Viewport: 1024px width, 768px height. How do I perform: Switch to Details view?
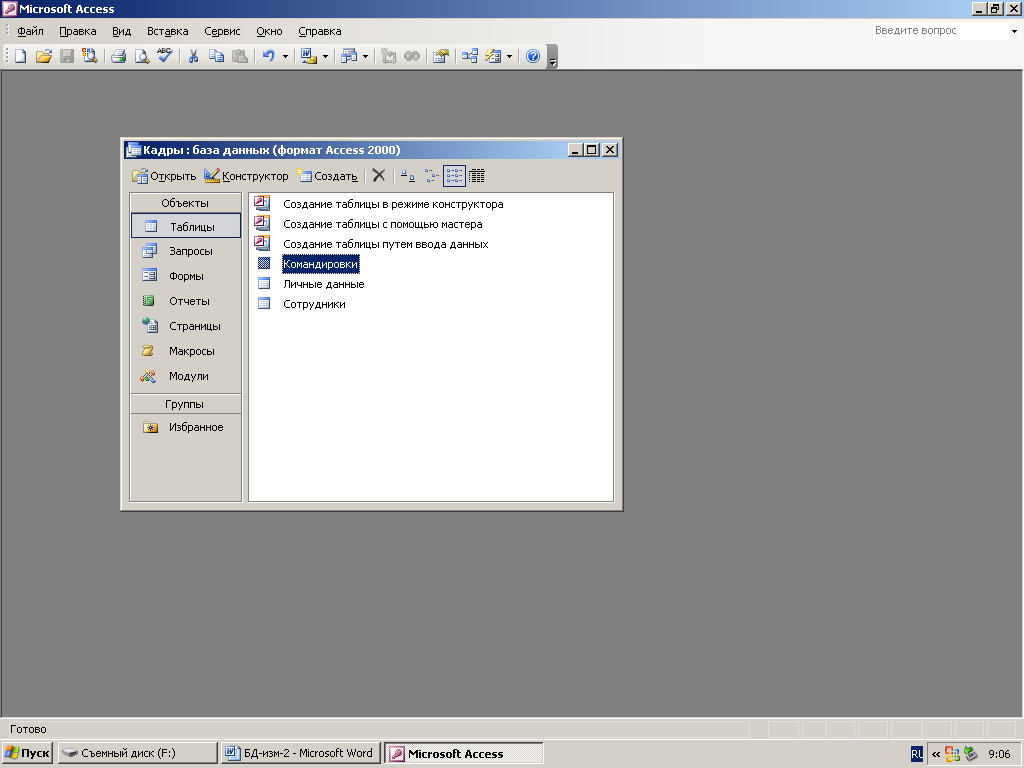pos(477,176)
